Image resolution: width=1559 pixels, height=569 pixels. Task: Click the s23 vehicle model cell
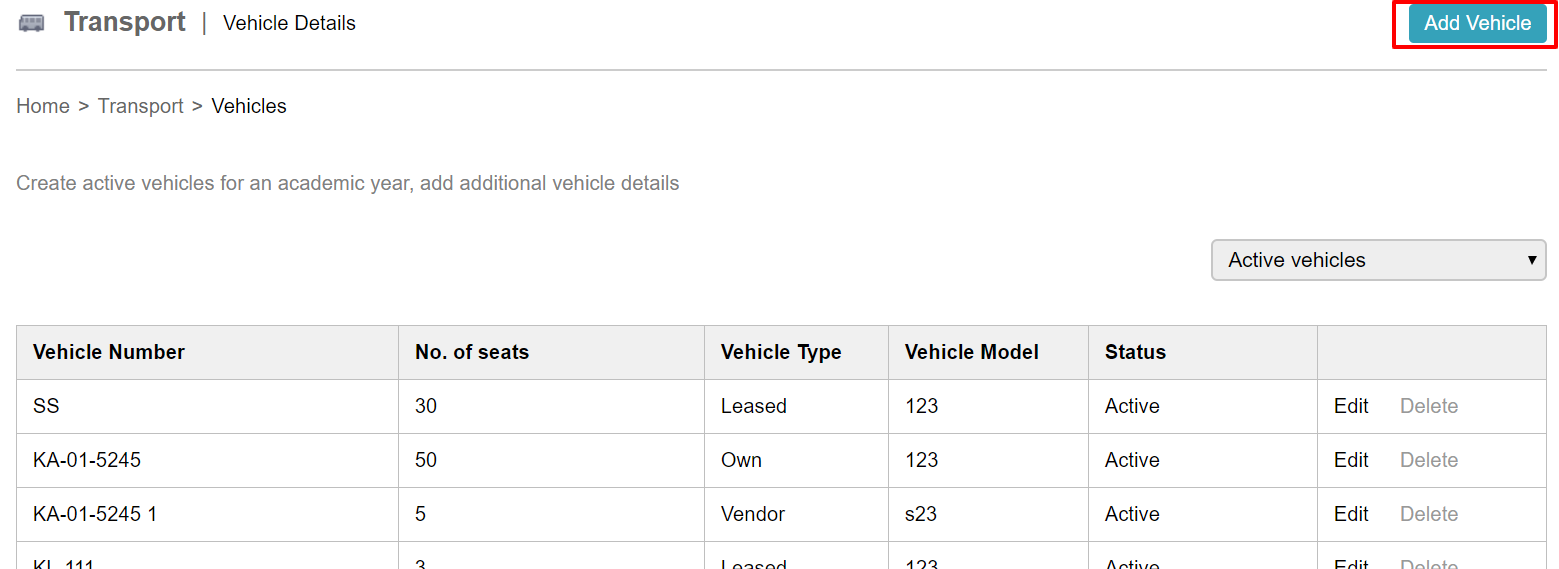pyautogui.click(x=989, y=514)
